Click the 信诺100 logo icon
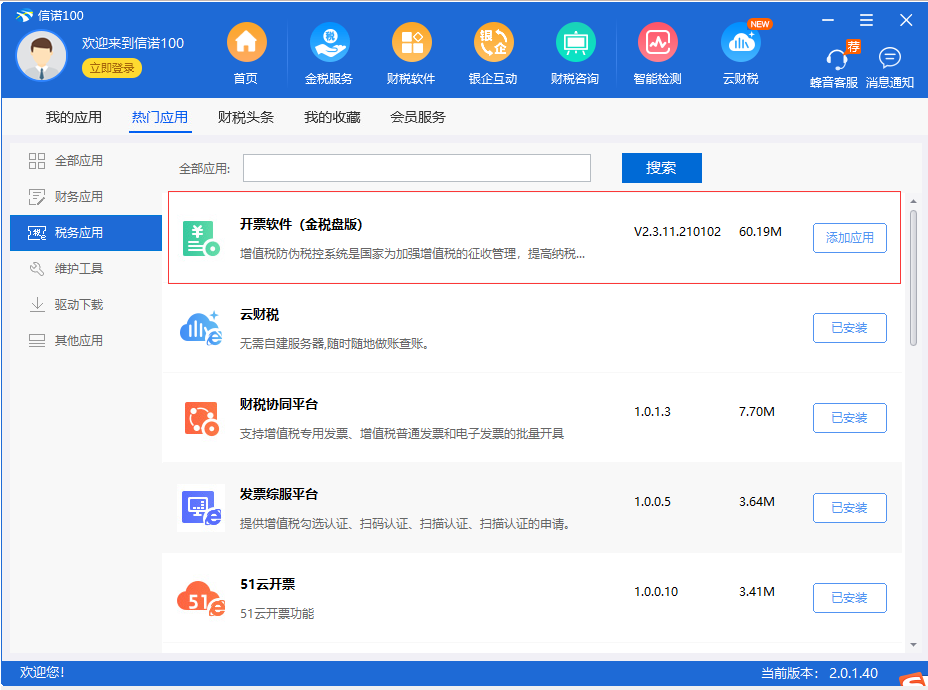This screenshot has height=690, width=928. point(25,15)
